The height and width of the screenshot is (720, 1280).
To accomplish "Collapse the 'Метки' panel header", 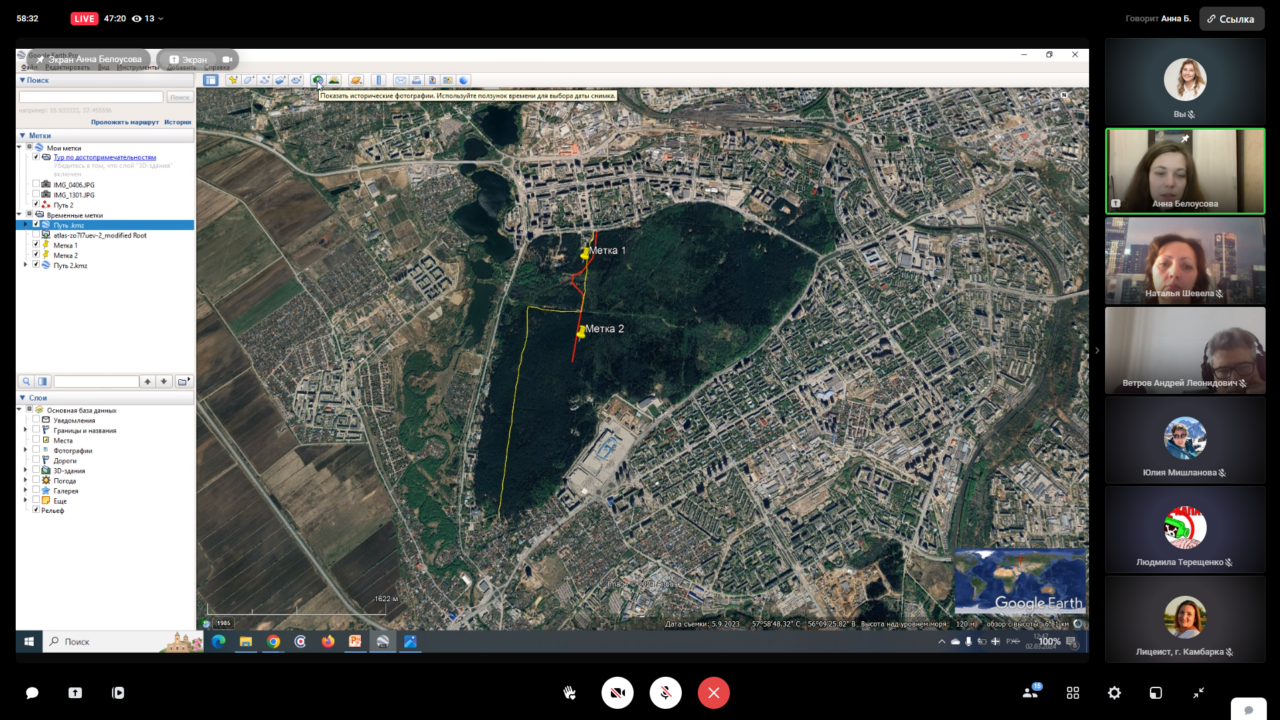I will (105, 135).
